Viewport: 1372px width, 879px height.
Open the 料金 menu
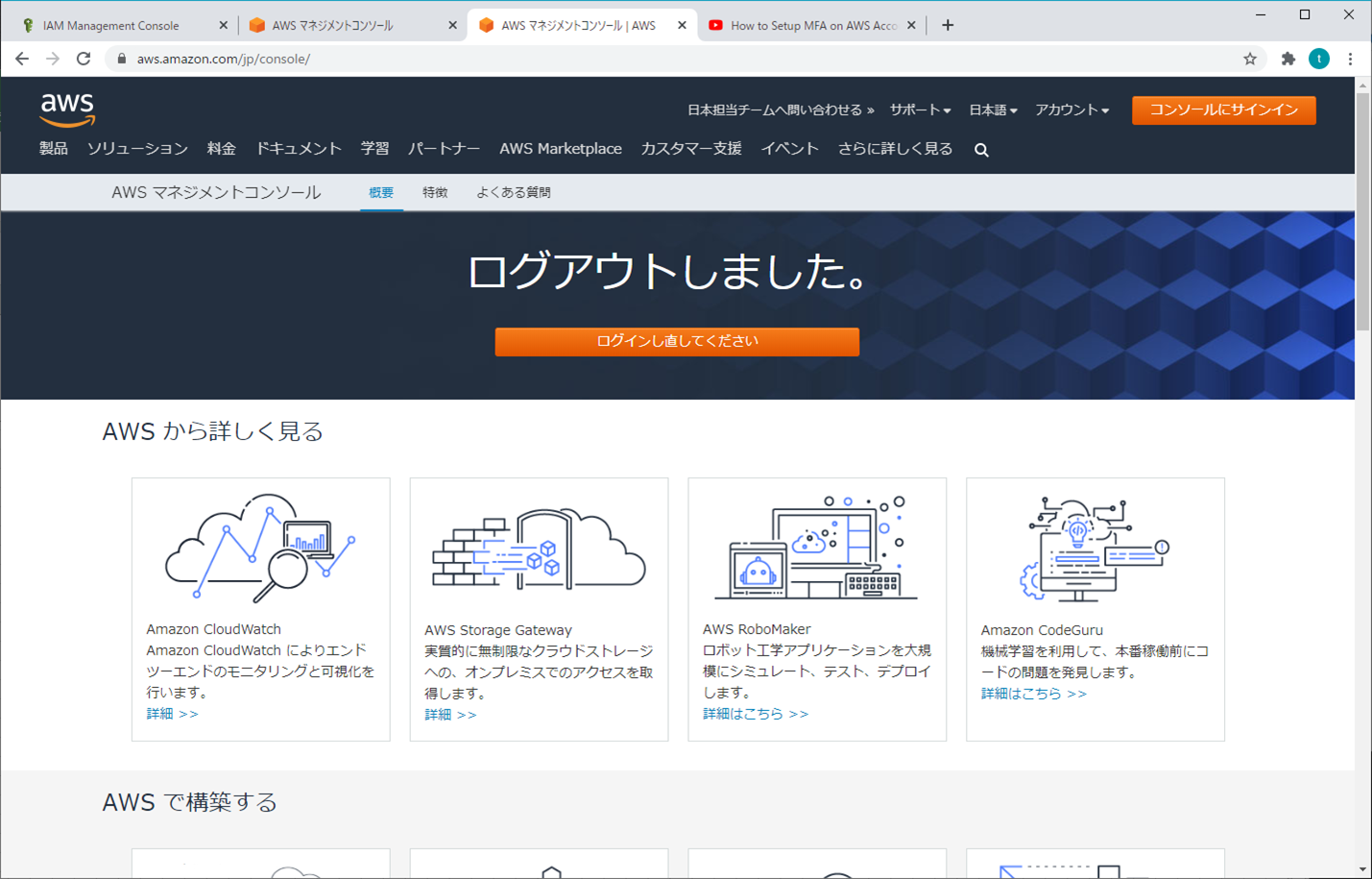[222, 149]
